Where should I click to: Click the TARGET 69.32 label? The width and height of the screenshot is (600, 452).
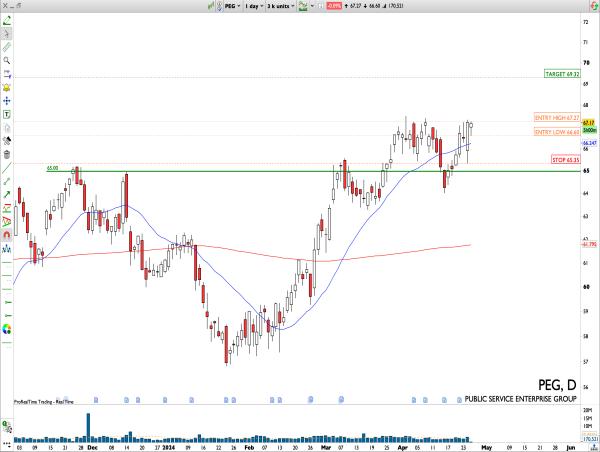pyautogui.click(x=562, y=74)
